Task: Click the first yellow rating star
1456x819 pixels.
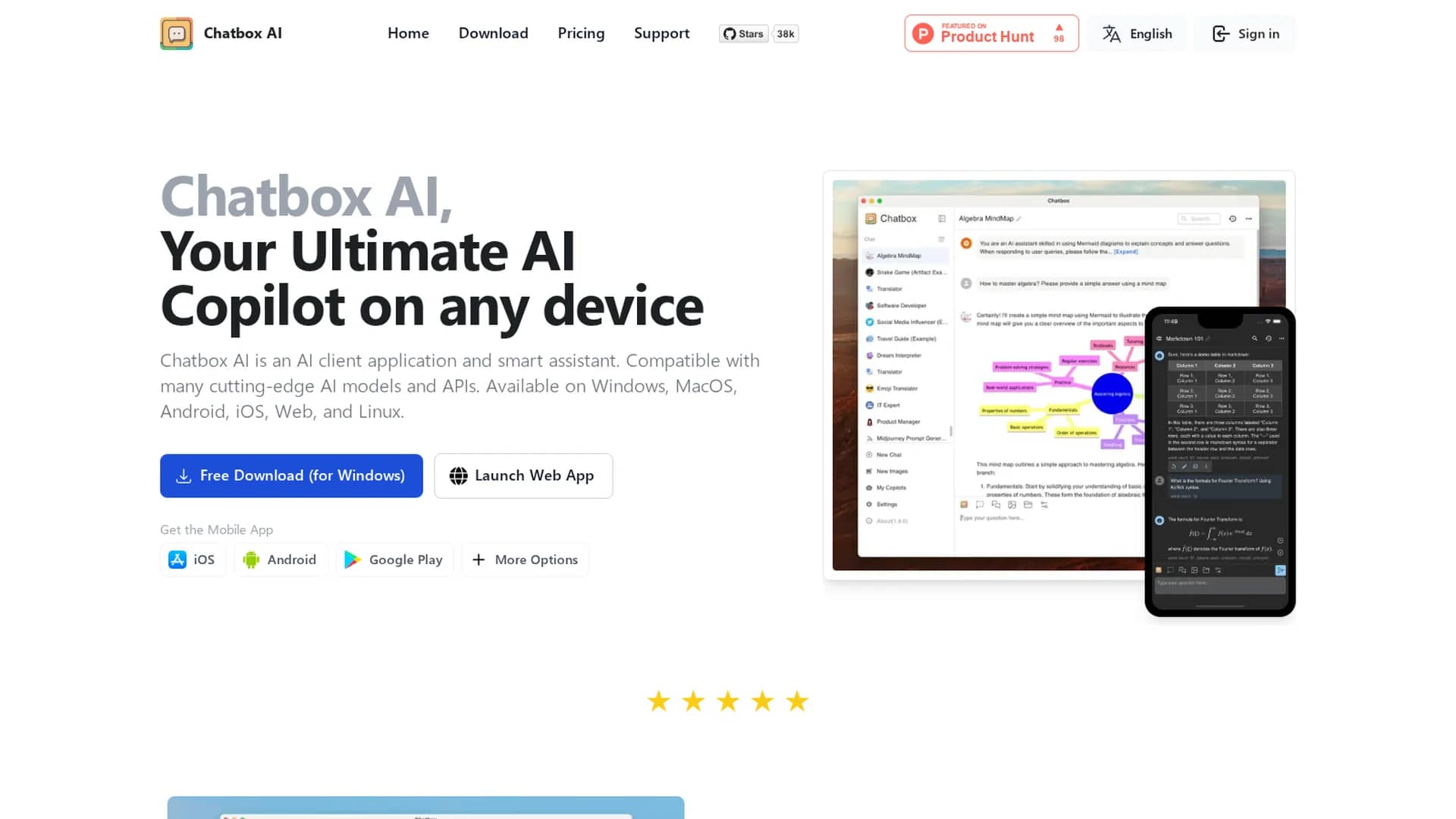Action: coord(658,701)
